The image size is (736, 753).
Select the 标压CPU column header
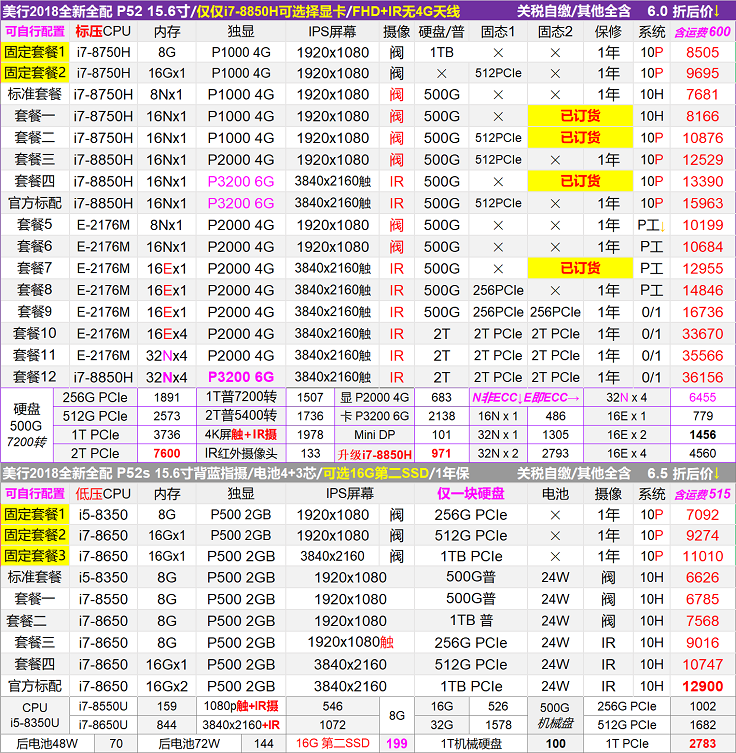pyautogui.click(x=103, y=30)
